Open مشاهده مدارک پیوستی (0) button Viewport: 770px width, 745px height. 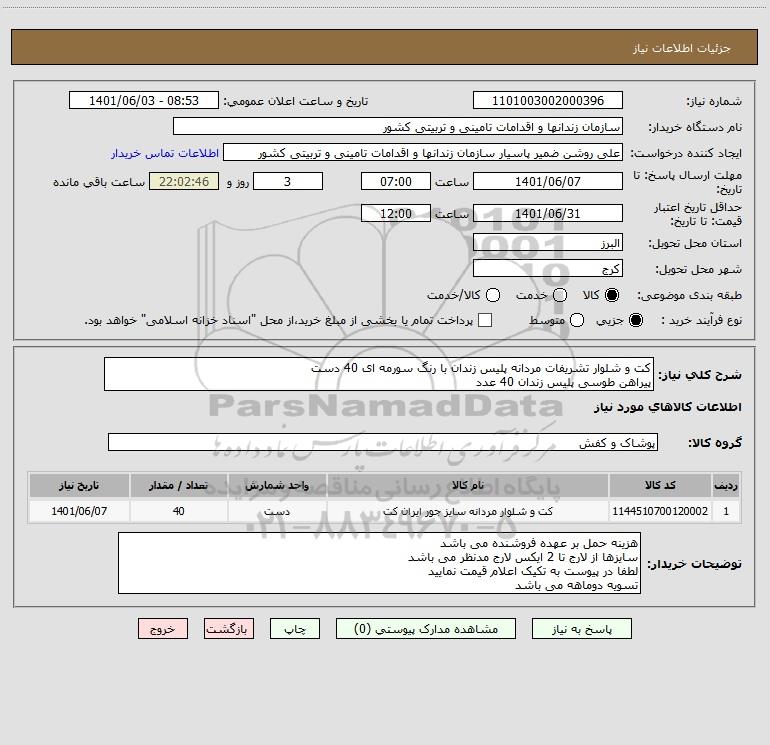426,629
